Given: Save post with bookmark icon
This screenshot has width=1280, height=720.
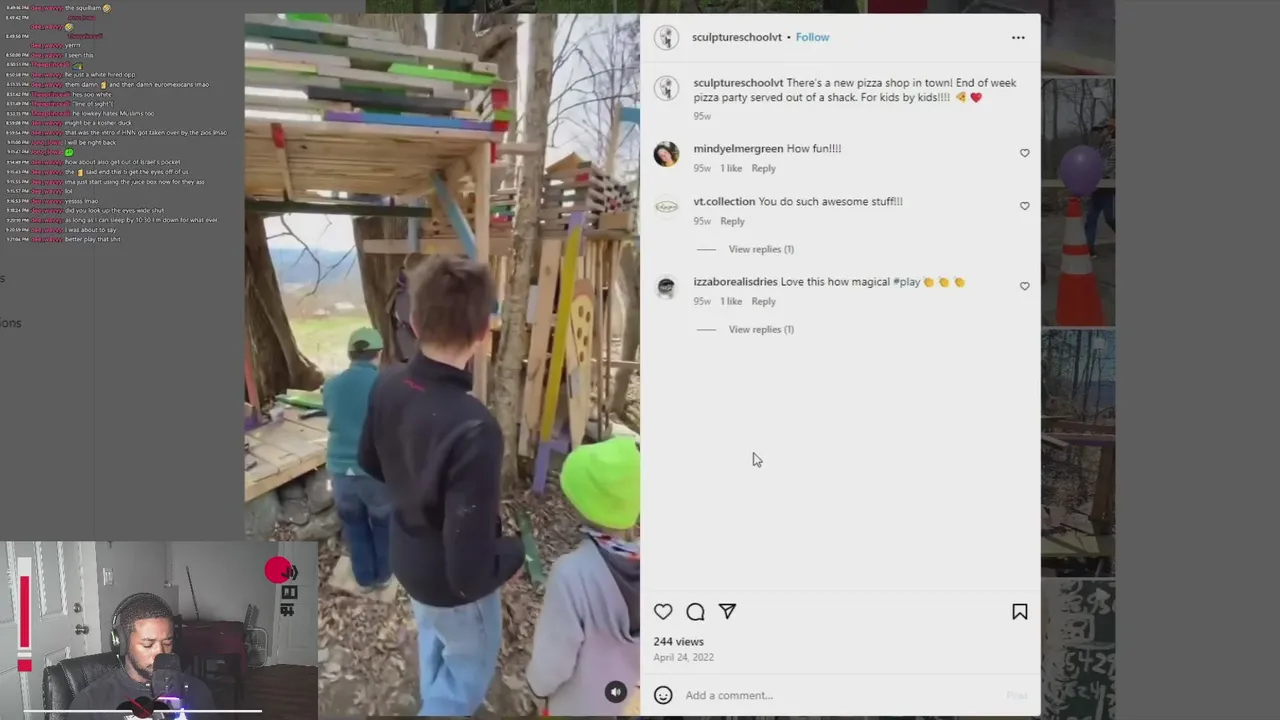Looking at the screenshot, I should (1019, 612).
